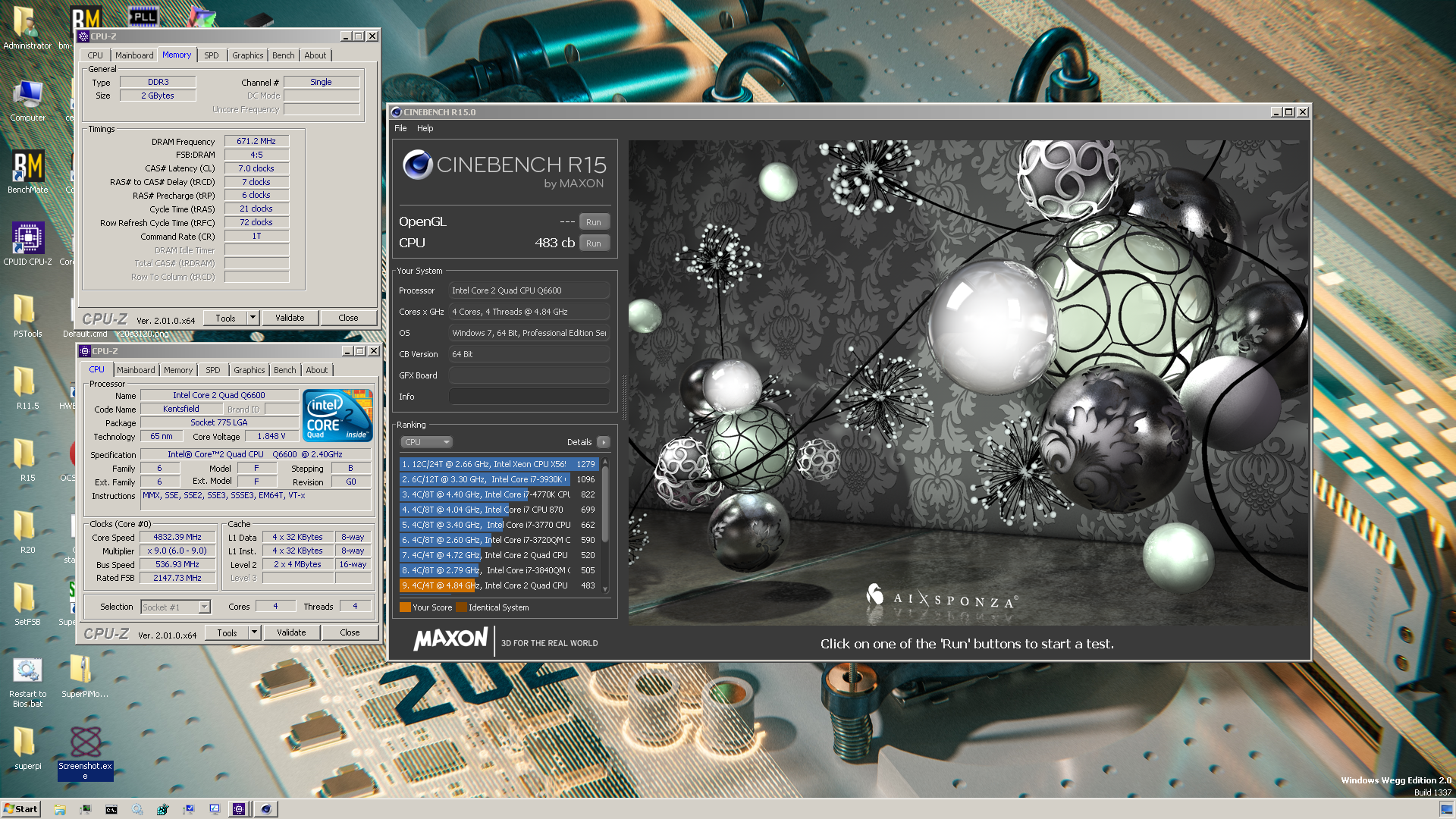Open the CPU ranking type dropdown
Viewport: 1456px width, 819px height.
[426, 442]
